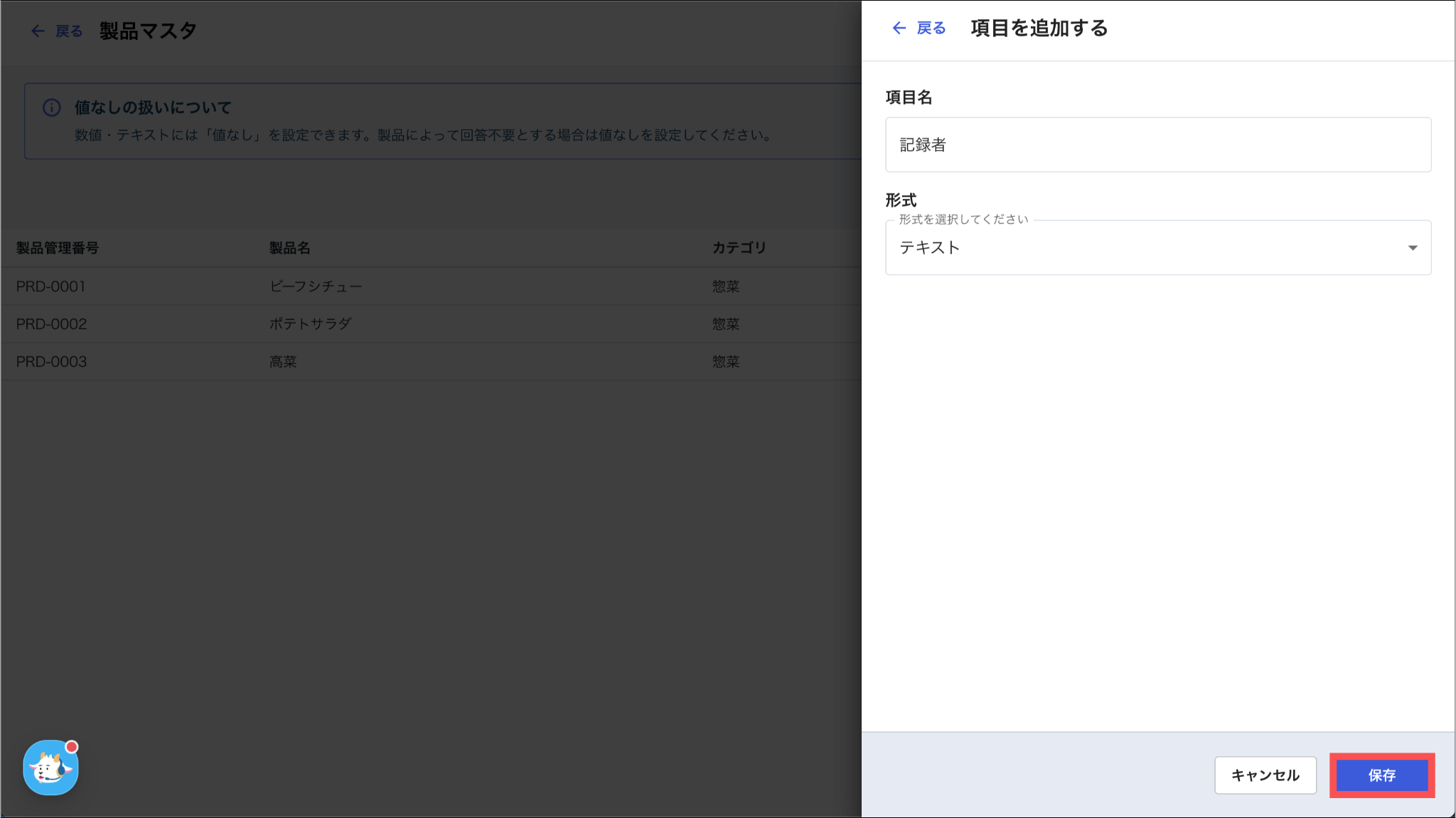
Task: Select row PRD-0003
Action: pyautogui.click(x=51, y=362)
